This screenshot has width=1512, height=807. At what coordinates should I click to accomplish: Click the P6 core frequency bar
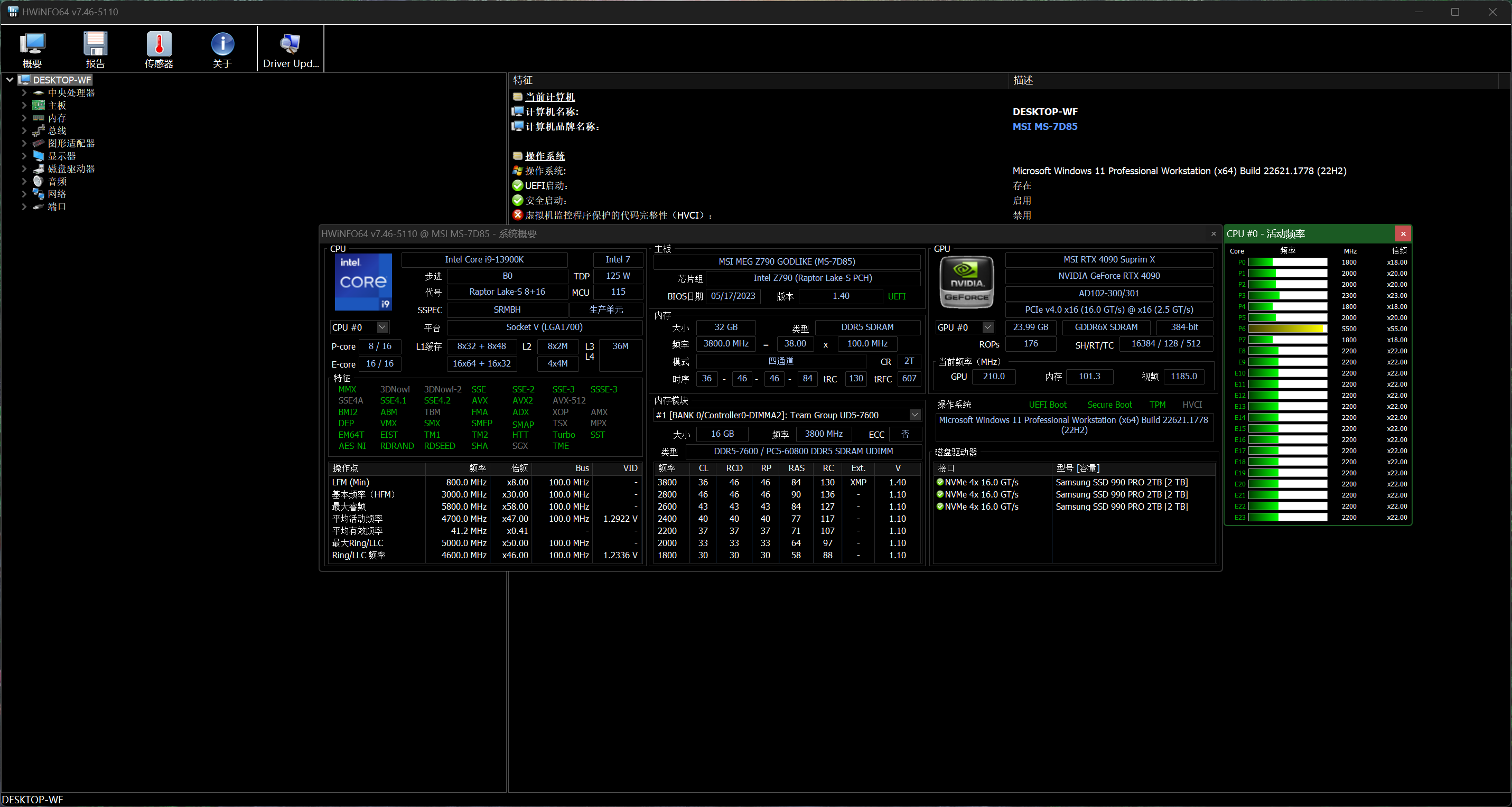(1287, 329)
